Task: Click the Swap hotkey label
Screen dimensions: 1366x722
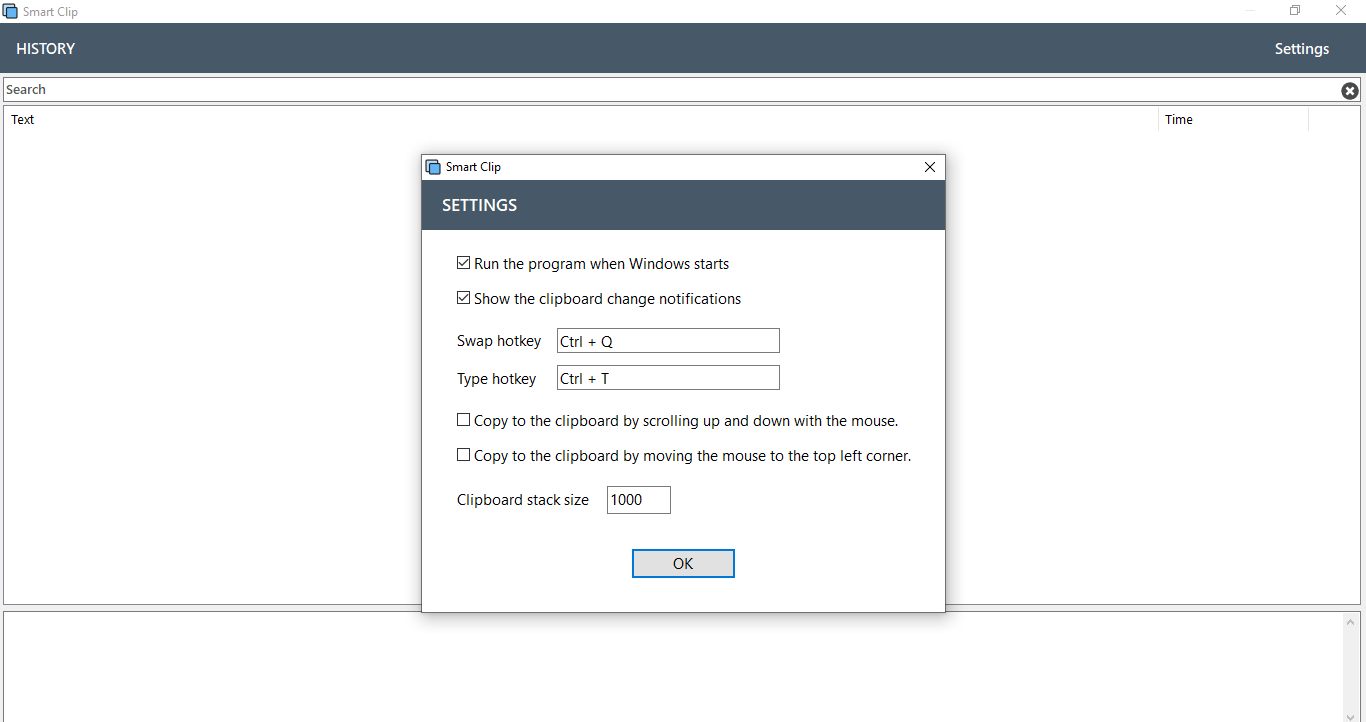Action: pos(499,341)
